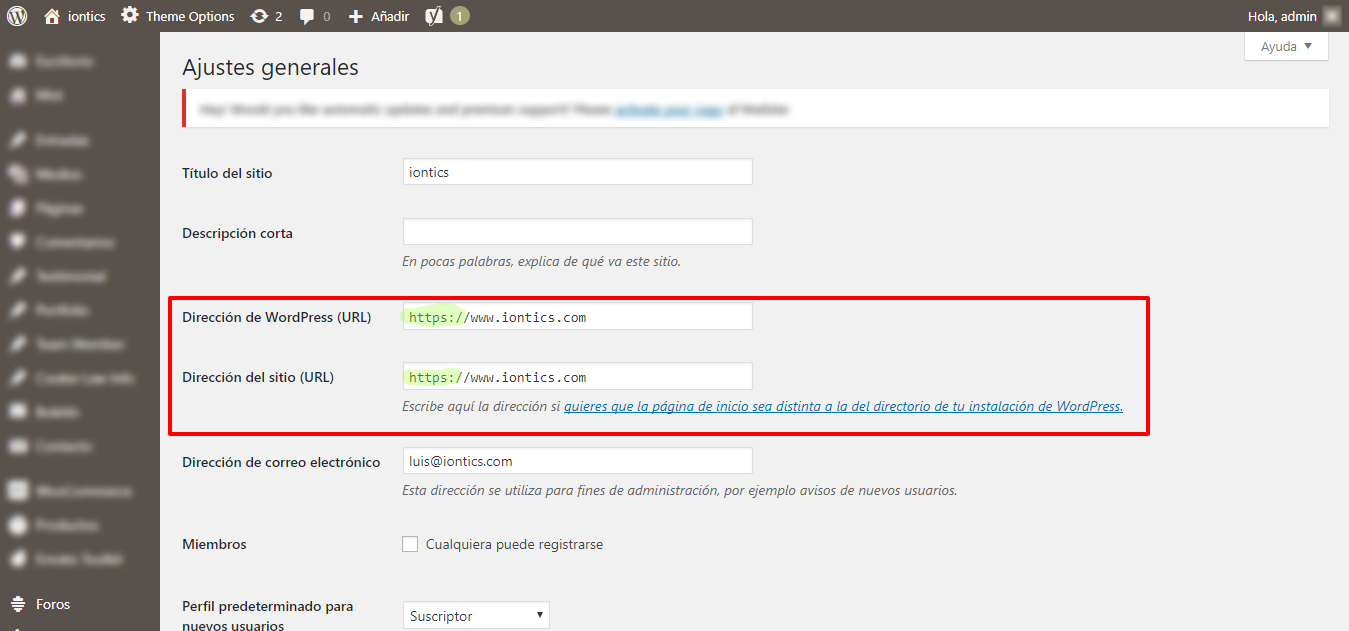Screen dimensions: 1349x631
Task: Click the Dirección de WordPress URL field
Action: [577, 317]
